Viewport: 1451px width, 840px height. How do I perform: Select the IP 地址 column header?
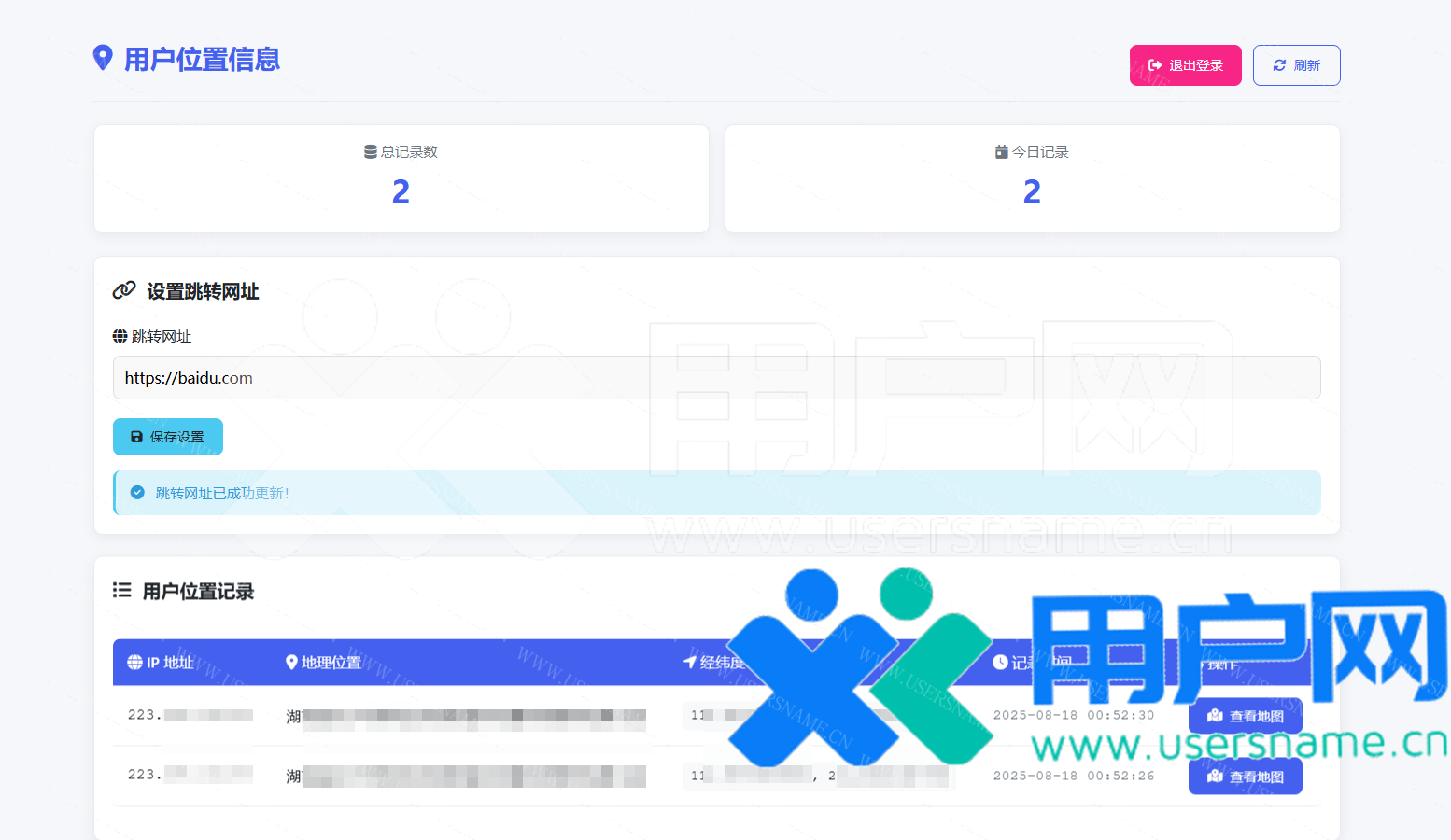[x=161, y=663]
